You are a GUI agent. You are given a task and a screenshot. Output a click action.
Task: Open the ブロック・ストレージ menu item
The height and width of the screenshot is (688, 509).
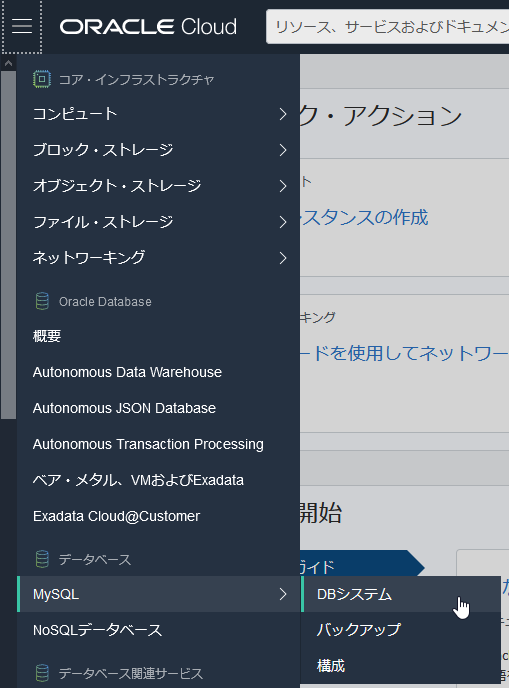tap(158, 150)
